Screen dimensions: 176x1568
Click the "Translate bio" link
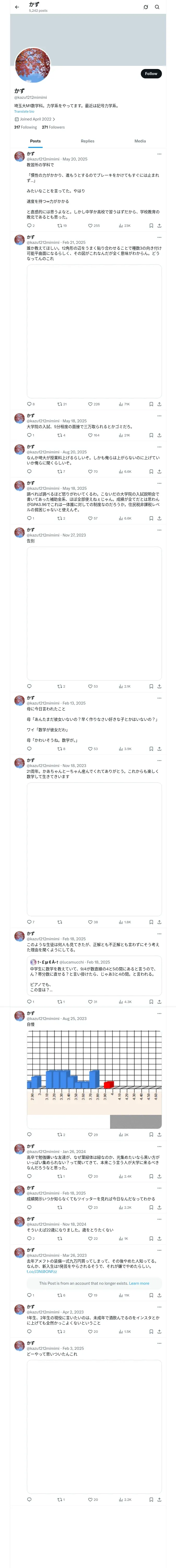tap(24, 111)
